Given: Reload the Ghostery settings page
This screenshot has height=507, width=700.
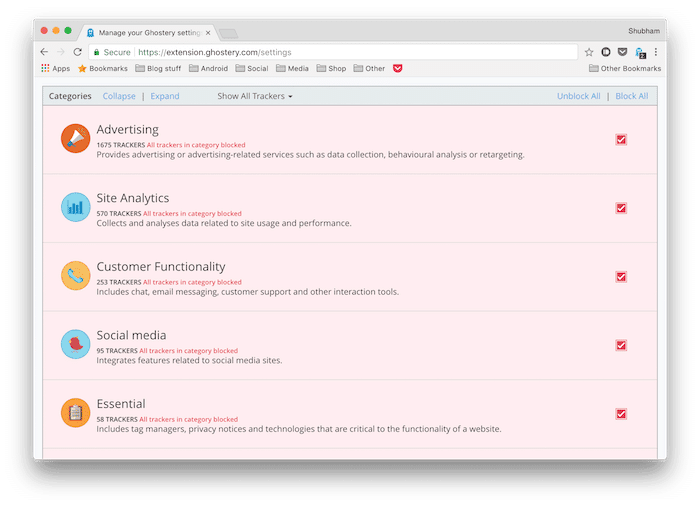Looking at the screenshot, I should point(78,52).
